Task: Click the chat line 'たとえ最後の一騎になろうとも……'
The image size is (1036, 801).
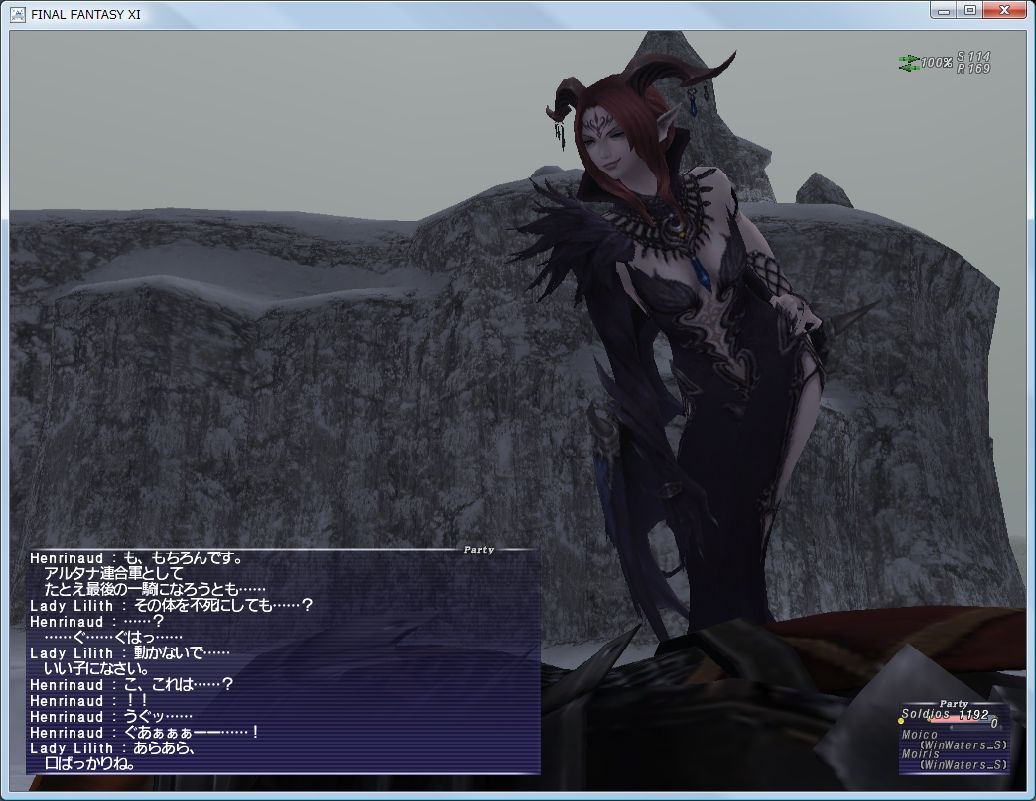Action: pos(155,590)
